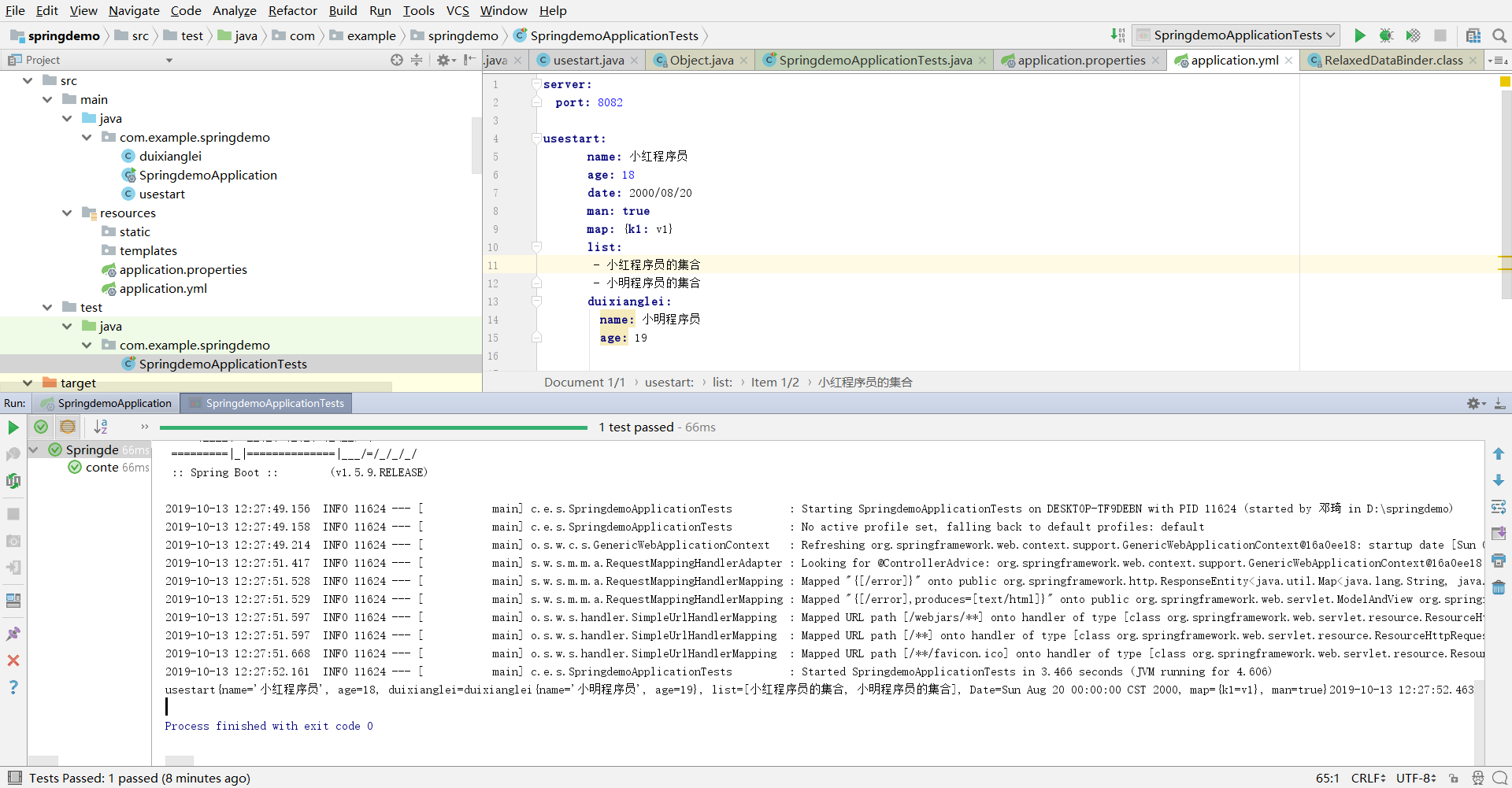1512x788 pixels.
Task: Toggle read-only lock icon in status bar
Action: point(1454,778)
